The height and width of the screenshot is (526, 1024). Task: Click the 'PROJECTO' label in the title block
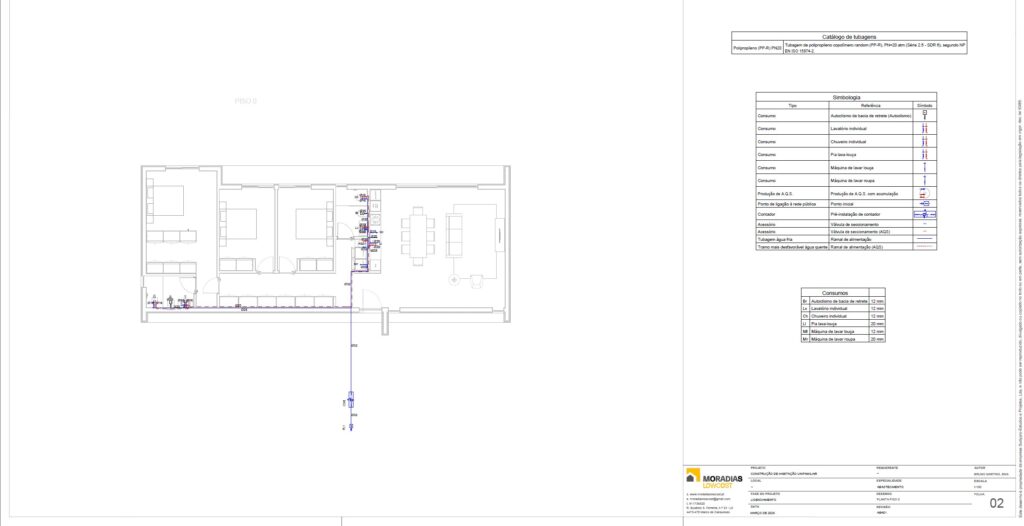pyautogui.click(x=758, y=468)
